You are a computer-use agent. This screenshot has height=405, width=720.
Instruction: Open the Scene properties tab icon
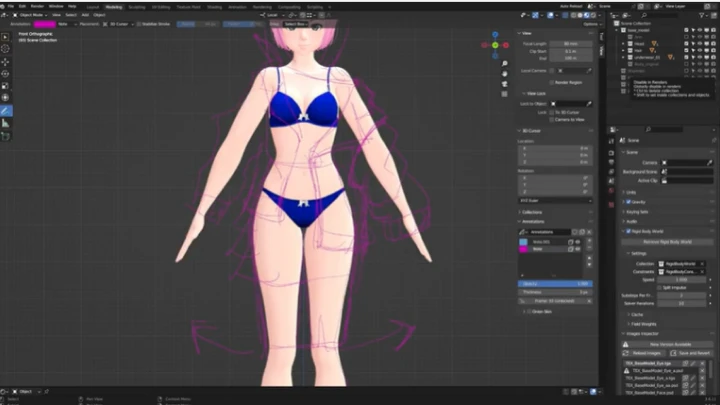611,181
